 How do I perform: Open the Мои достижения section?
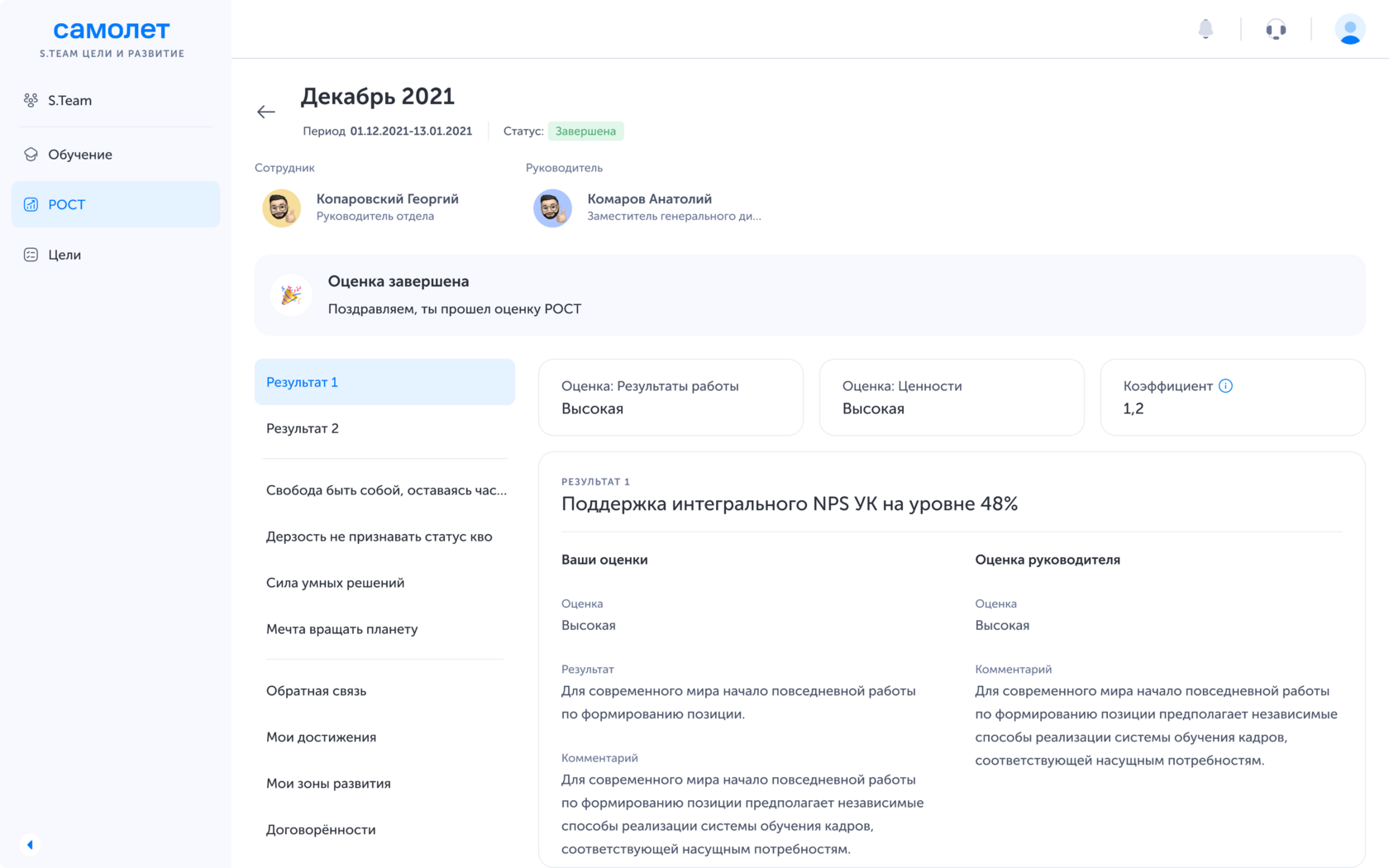(321, 737)
